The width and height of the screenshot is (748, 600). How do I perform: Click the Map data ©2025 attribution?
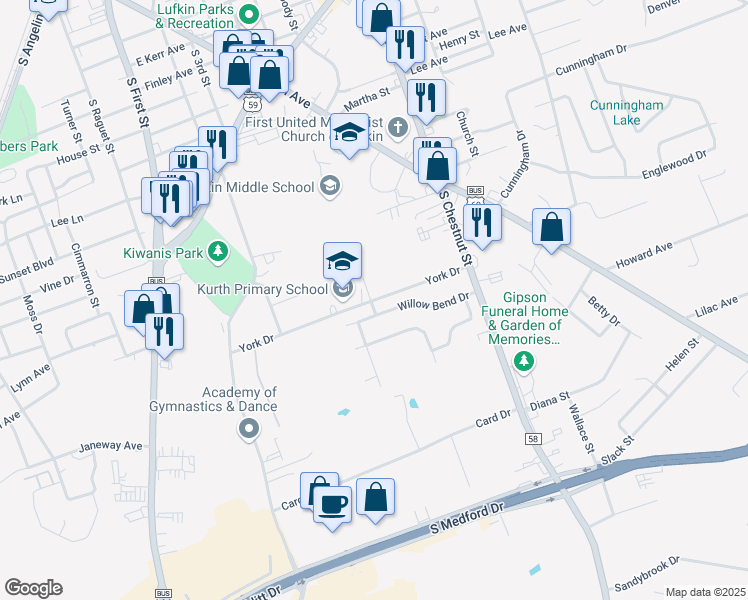pos(706,592)
